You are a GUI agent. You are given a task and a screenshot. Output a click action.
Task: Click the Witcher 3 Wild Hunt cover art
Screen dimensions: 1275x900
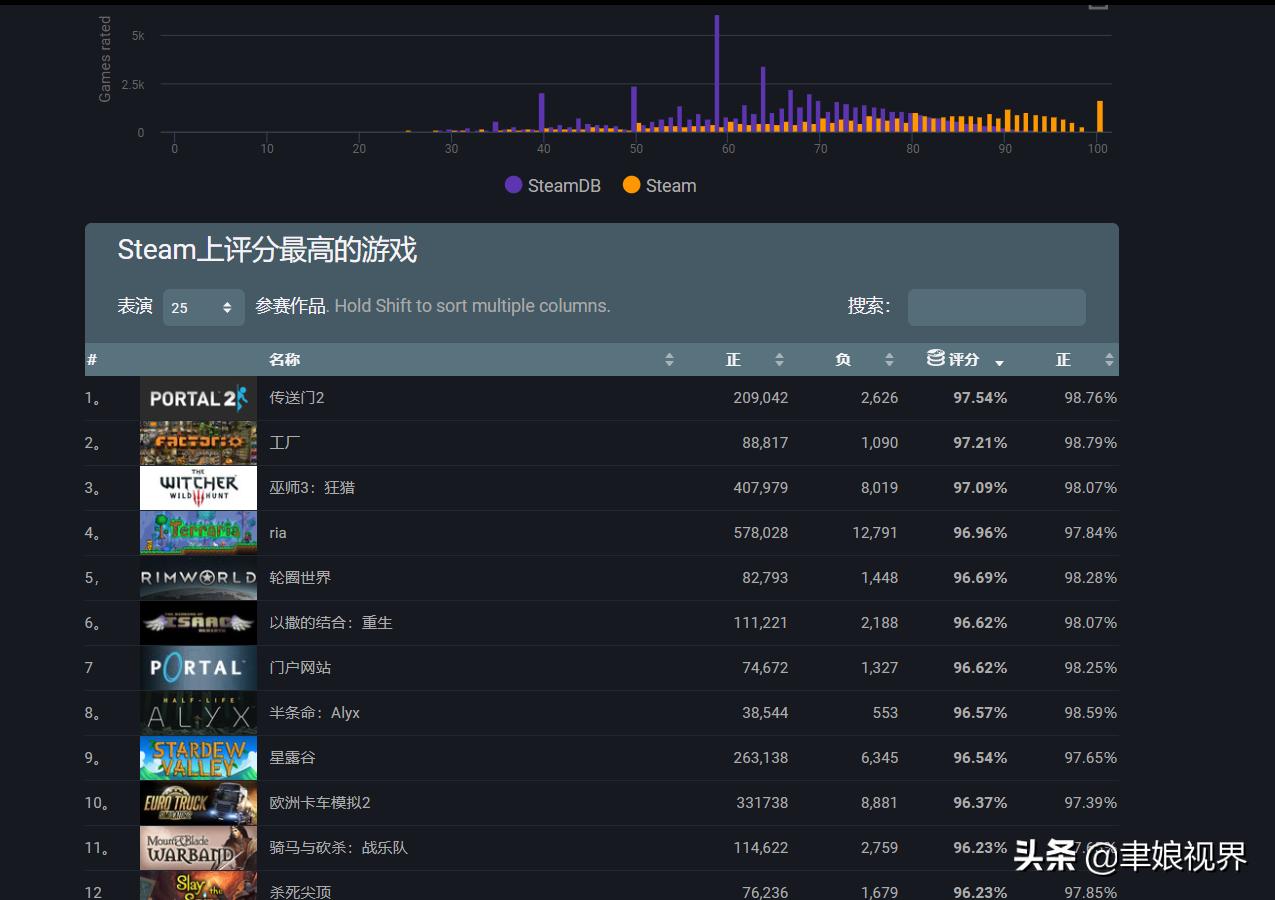coord(197,487)
